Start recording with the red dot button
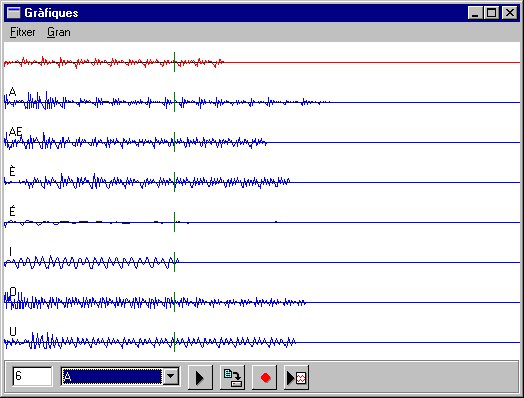This screenshot has width=524, height=398. (265, 378)
